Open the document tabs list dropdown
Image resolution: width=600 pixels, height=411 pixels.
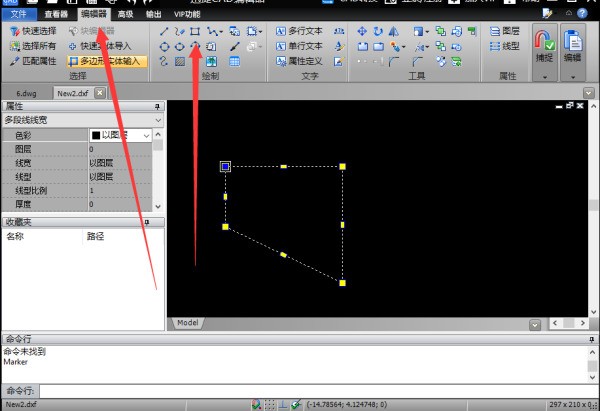coord(589,93)
